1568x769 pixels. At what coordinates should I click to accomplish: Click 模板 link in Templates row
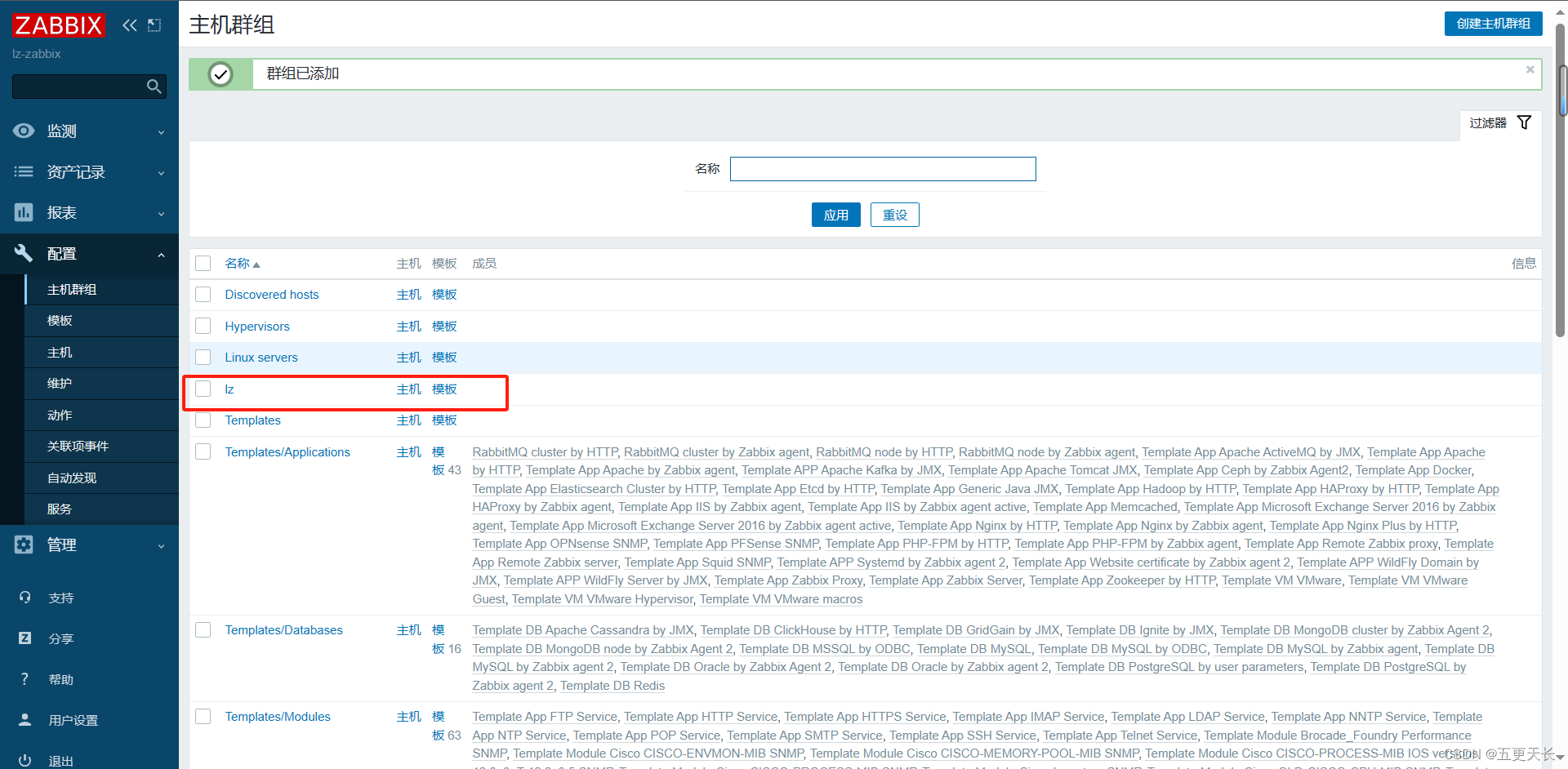tap(444, 420)
